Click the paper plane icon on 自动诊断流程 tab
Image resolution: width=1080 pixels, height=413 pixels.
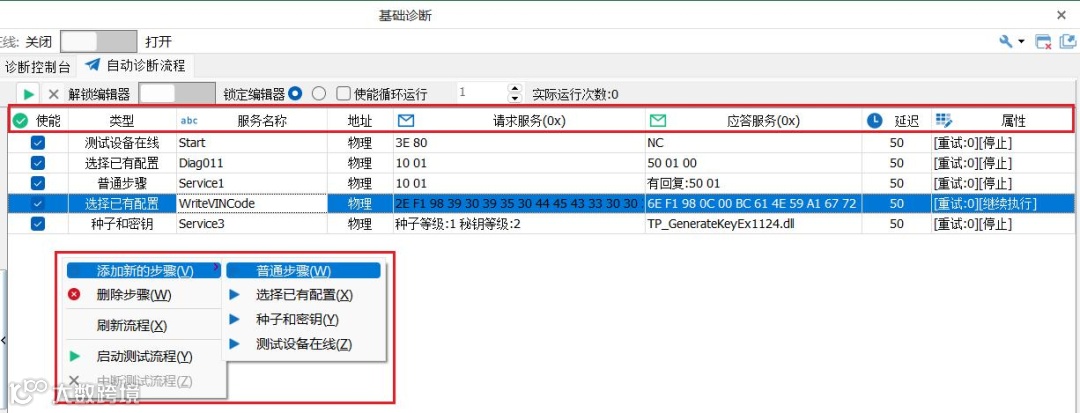[x=92, y=65]
